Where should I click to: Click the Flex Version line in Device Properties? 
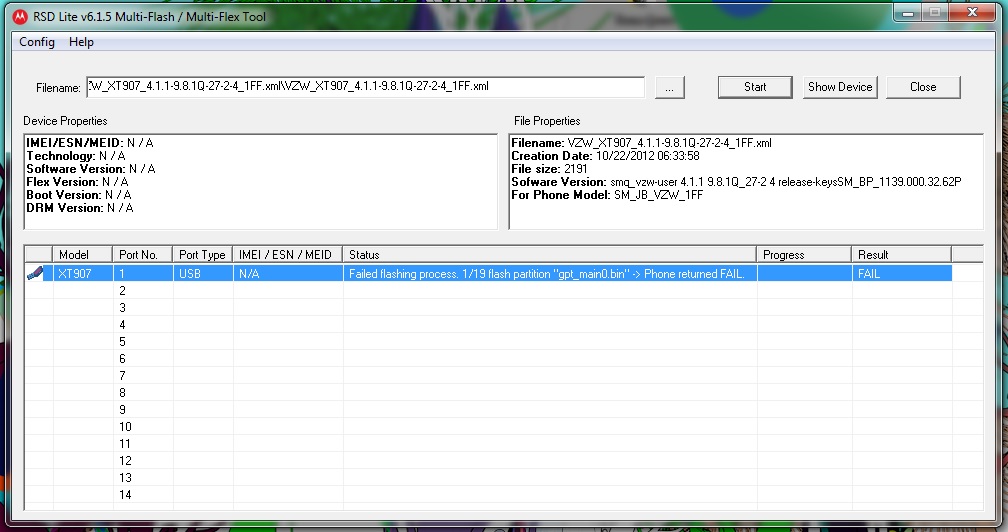(77, 182)
